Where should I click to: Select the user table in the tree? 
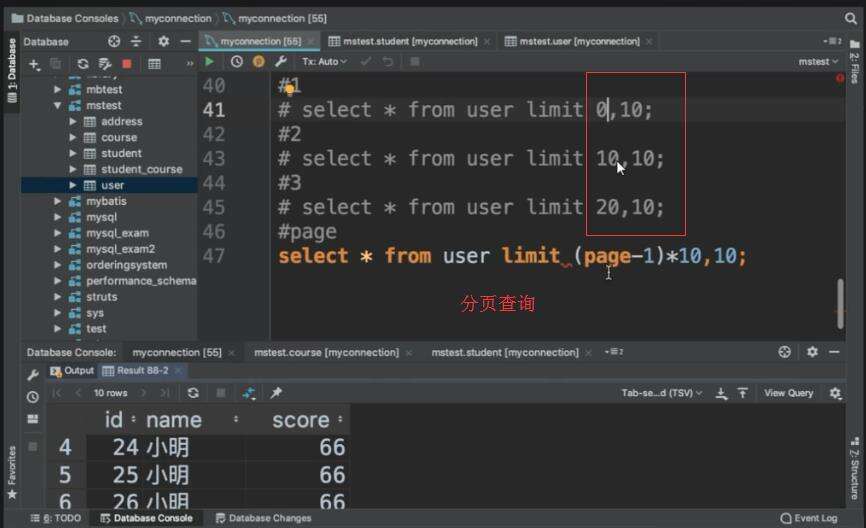[x=112, y=186]
